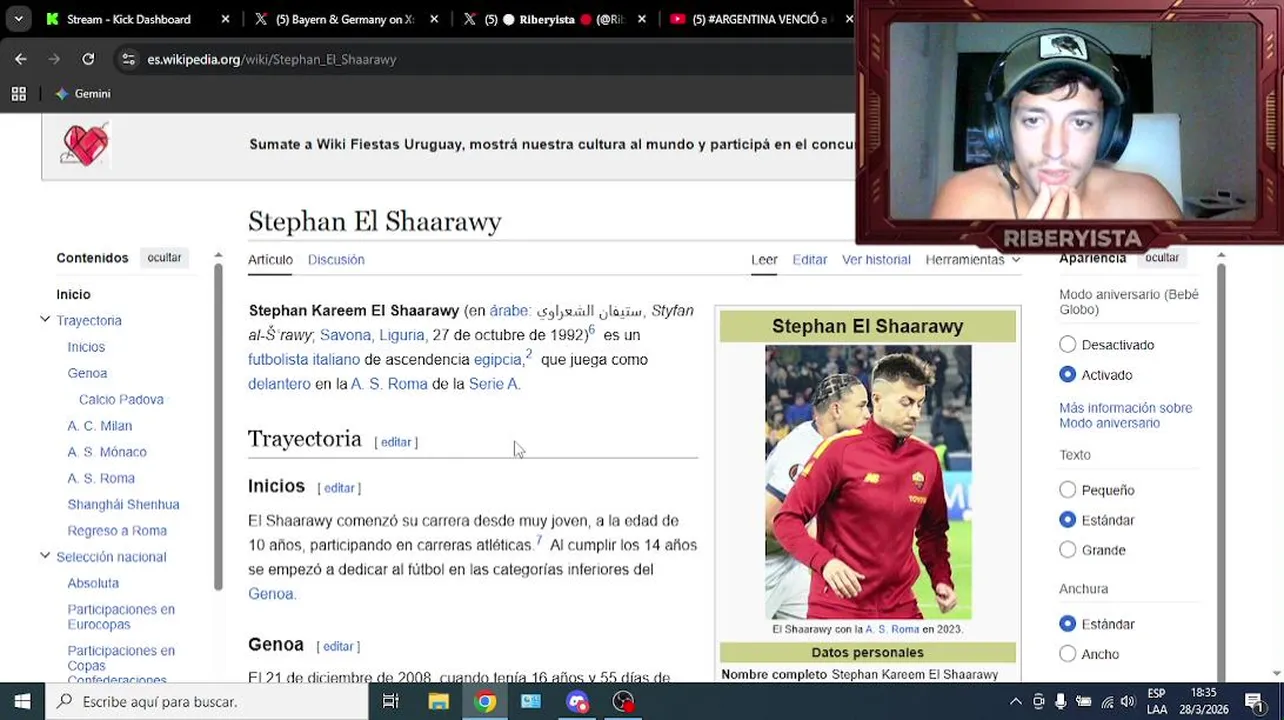Open Ver historial tab
Viewport: 1284px width, 720px height.
click(x=876, y=259)
